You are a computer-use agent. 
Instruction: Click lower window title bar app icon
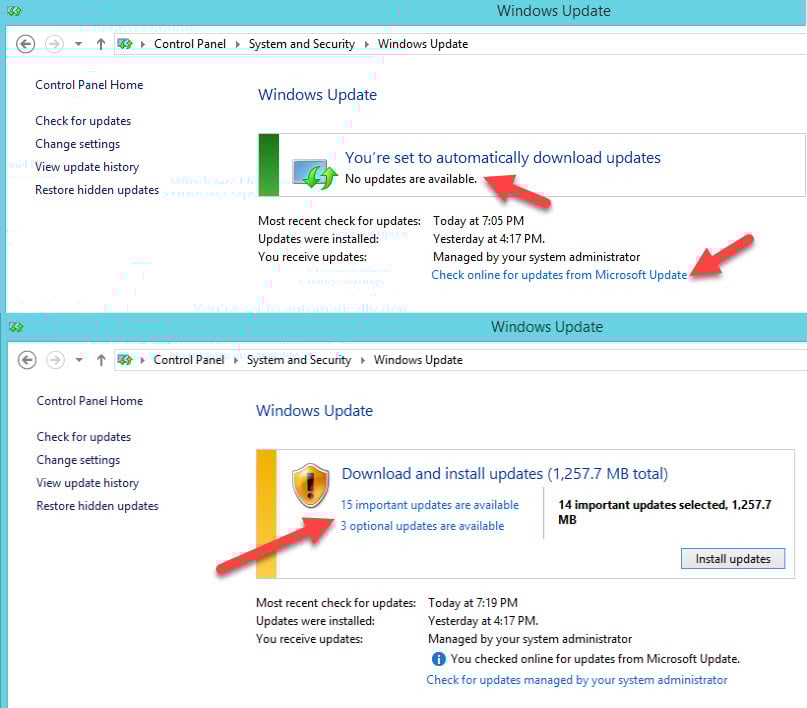(16, 327)
